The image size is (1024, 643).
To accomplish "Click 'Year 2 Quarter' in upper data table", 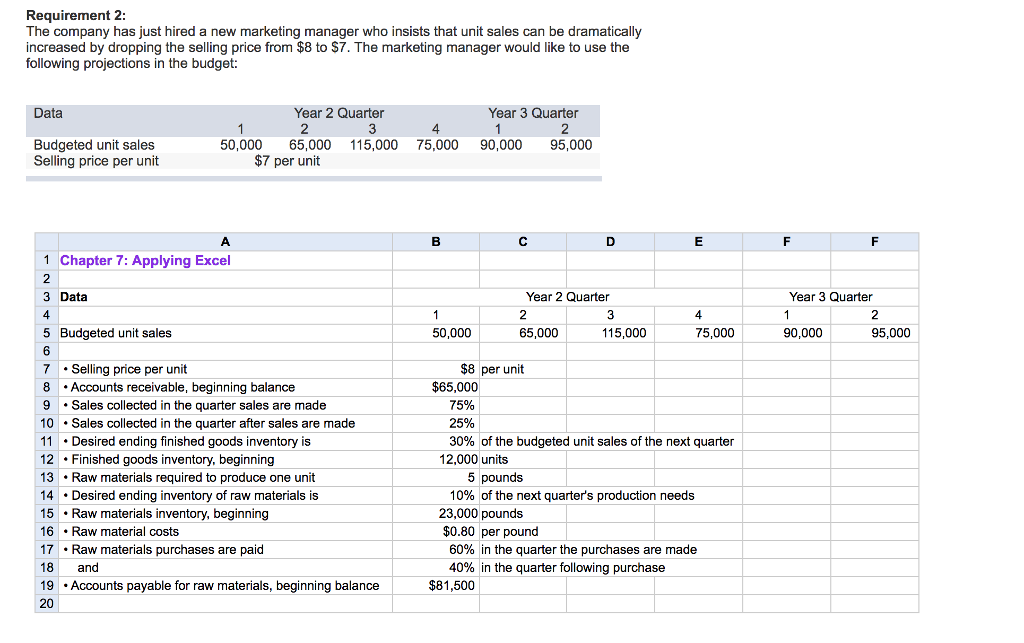I will (x=339, y=114).
